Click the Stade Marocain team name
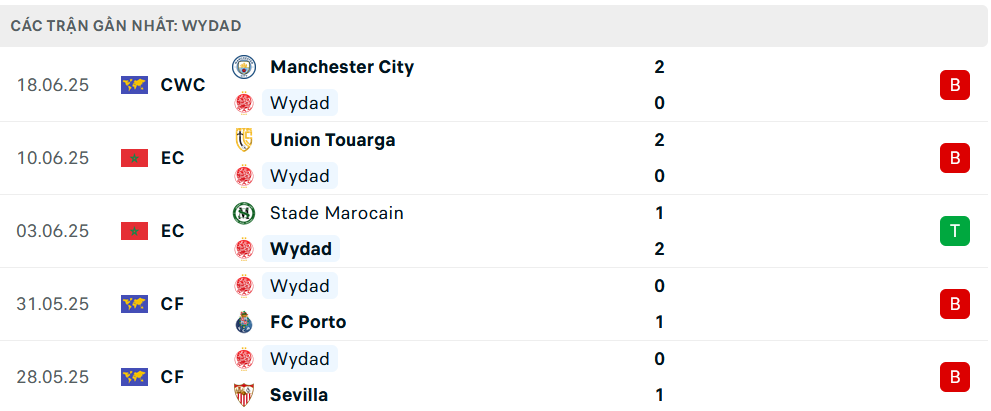The image size is (991, 411). click(x=337, y=213)
